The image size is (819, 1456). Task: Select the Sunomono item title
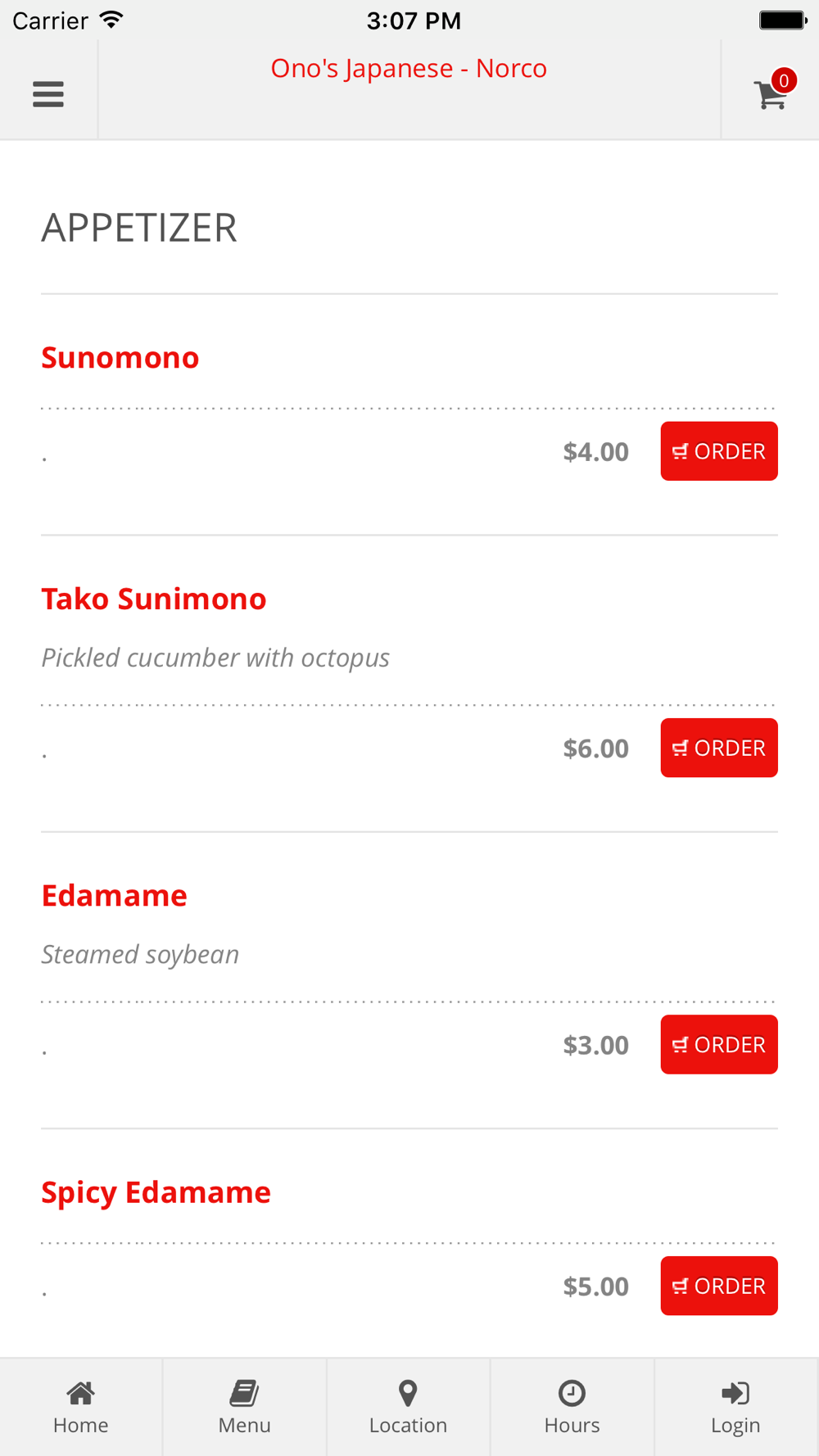click(x=120, y=358)
